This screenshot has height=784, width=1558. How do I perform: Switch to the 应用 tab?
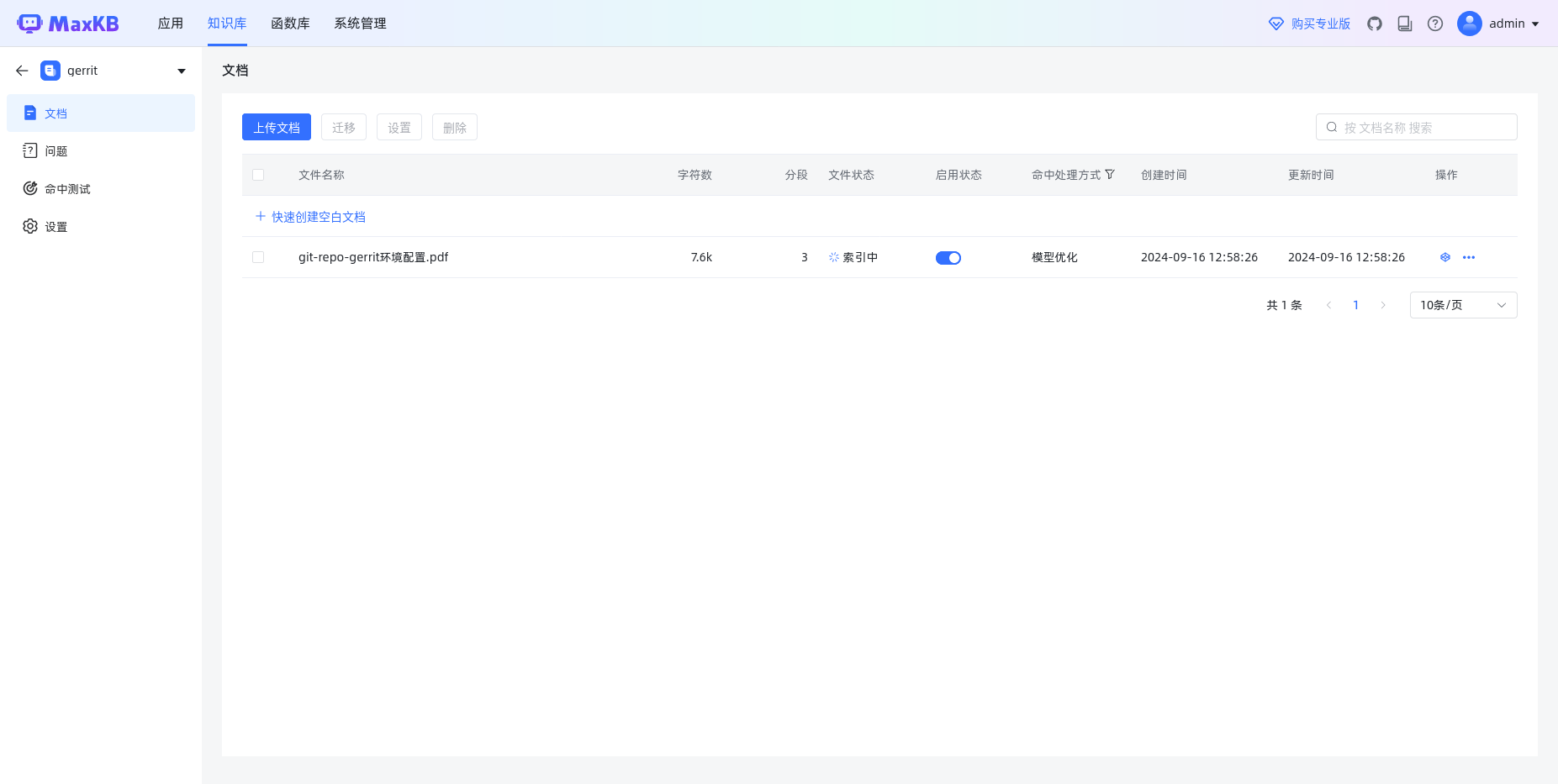[x=171, y=24]
